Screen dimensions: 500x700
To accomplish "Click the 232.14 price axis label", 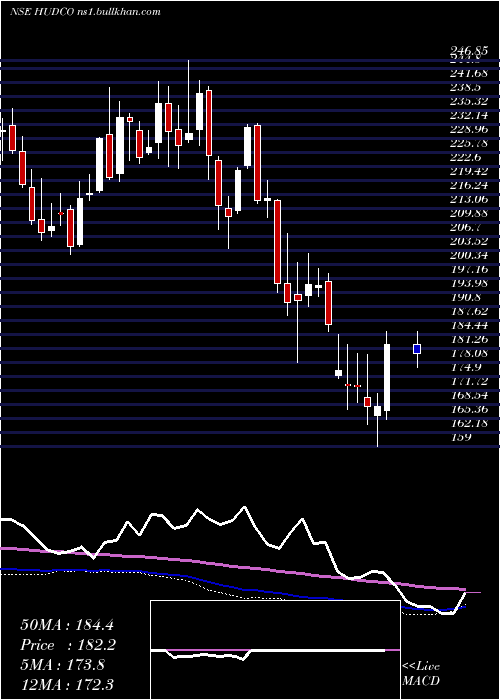I will click(469, 115).
